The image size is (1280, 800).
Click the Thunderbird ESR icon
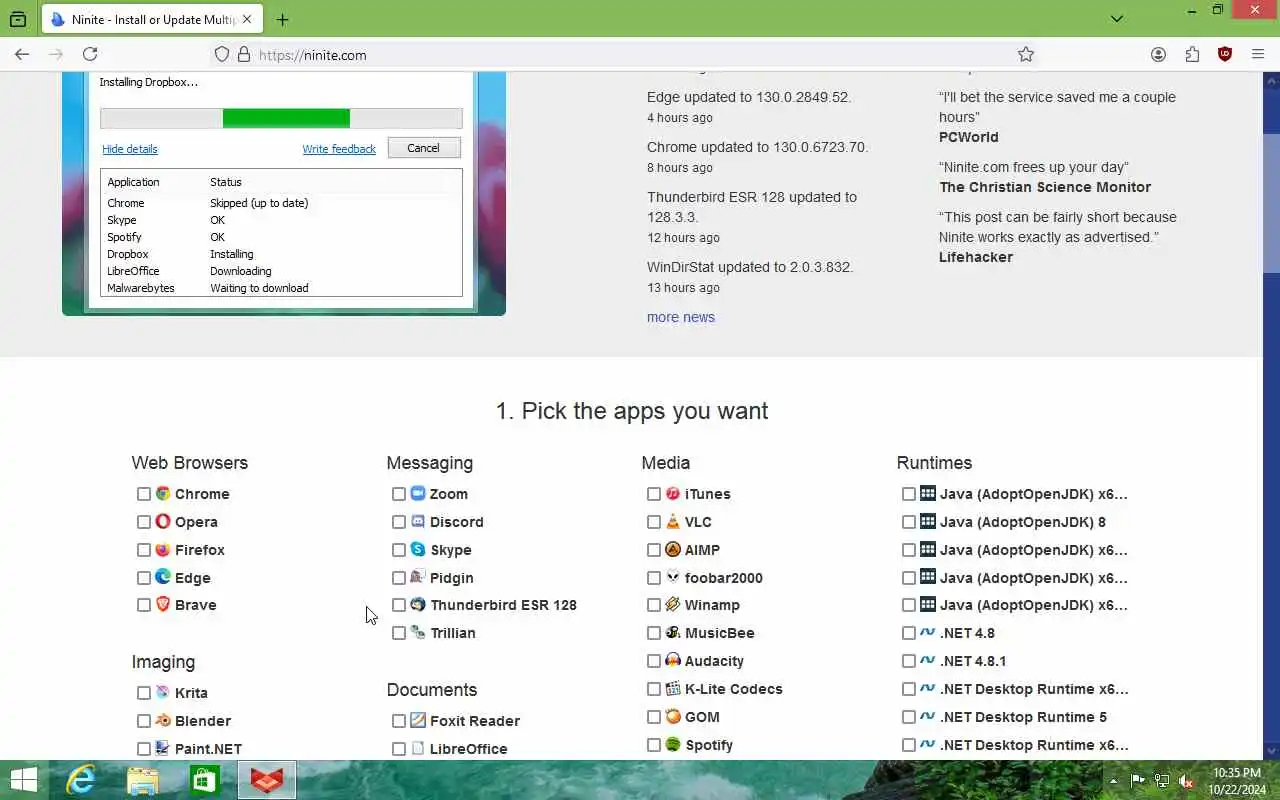pyautogui.click(x=418, y=605)
